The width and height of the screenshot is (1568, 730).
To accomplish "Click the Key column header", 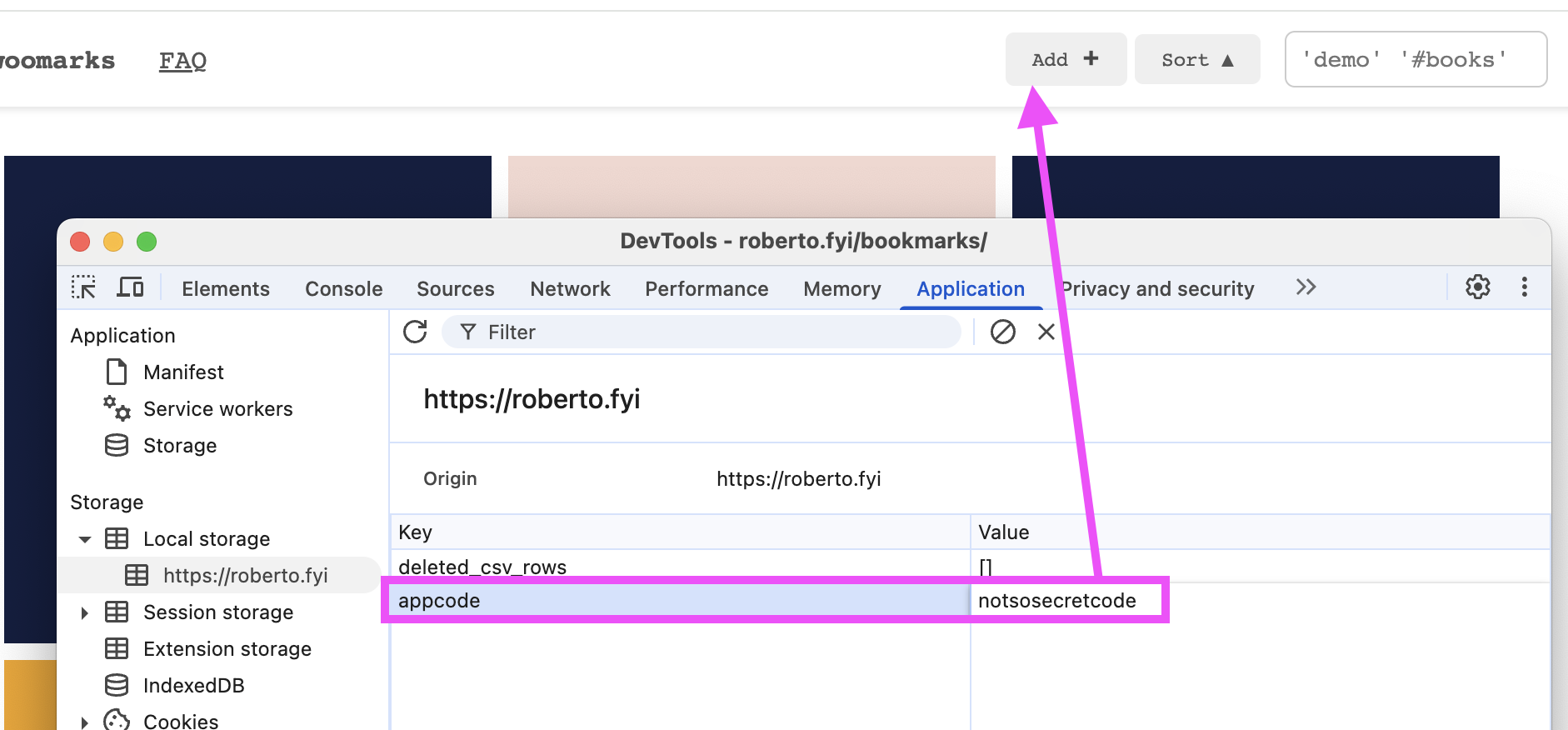I will pyautogui.click(x=680, y=532).
